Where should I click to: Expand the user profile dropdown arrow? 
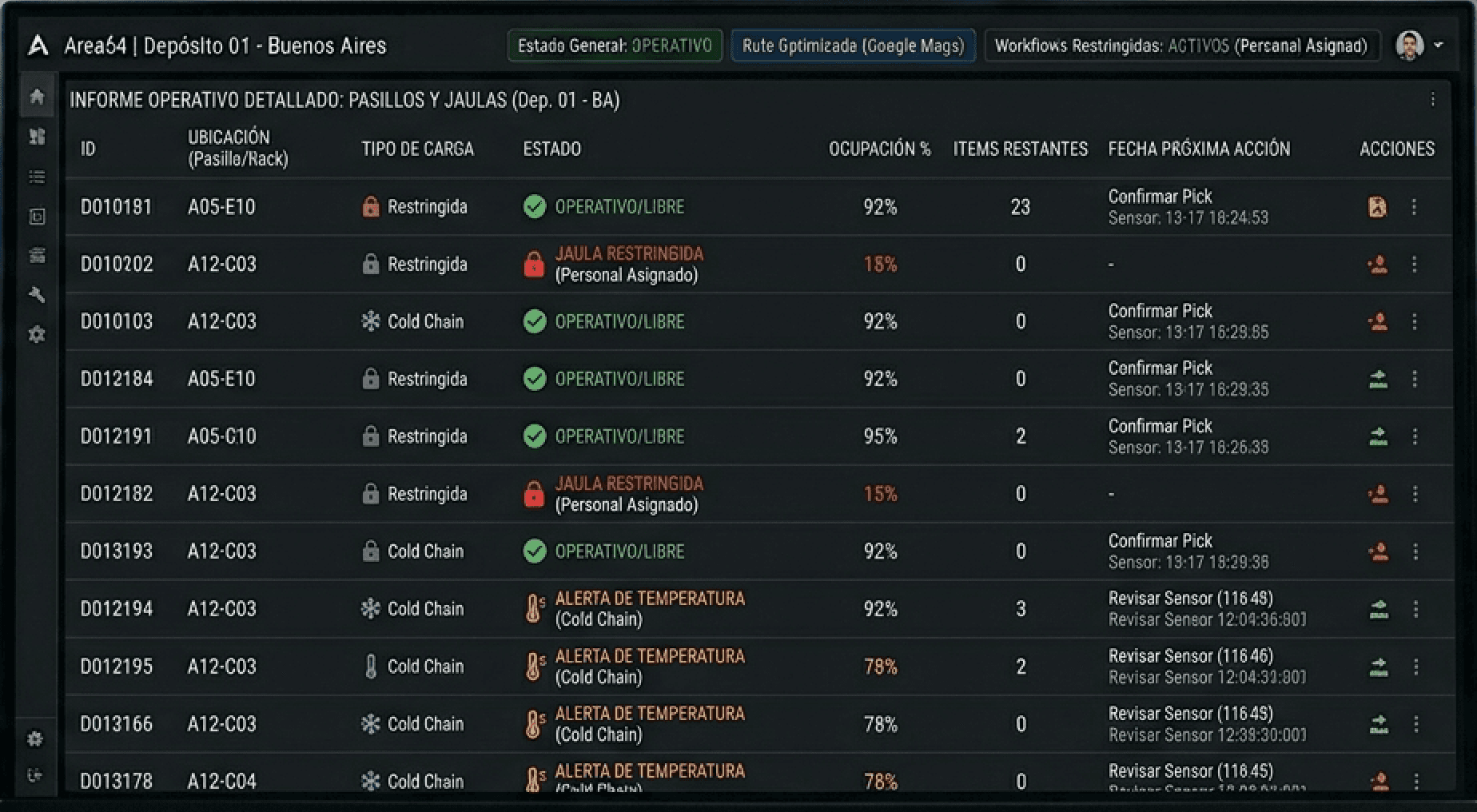point(1439,46)
